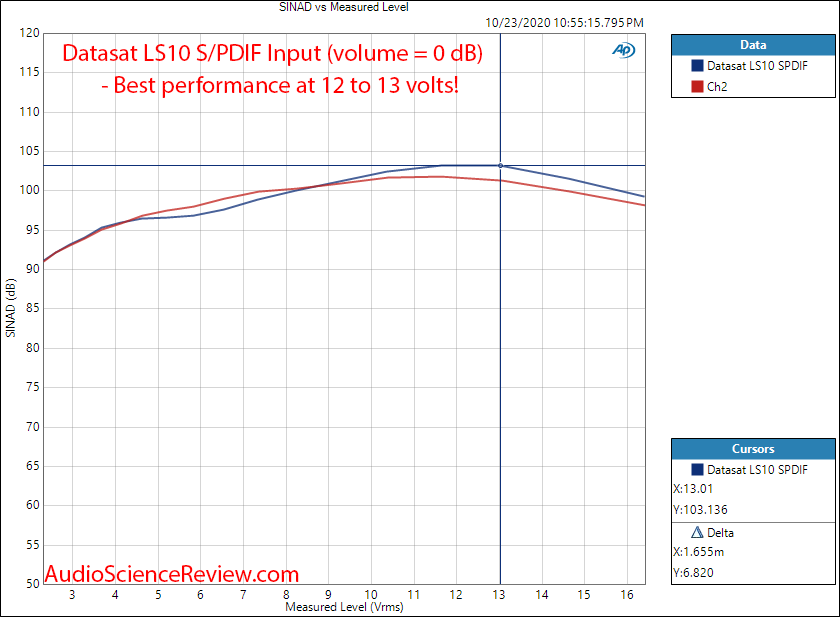Click the Delta Y:6.820 value

coord(693,573)
